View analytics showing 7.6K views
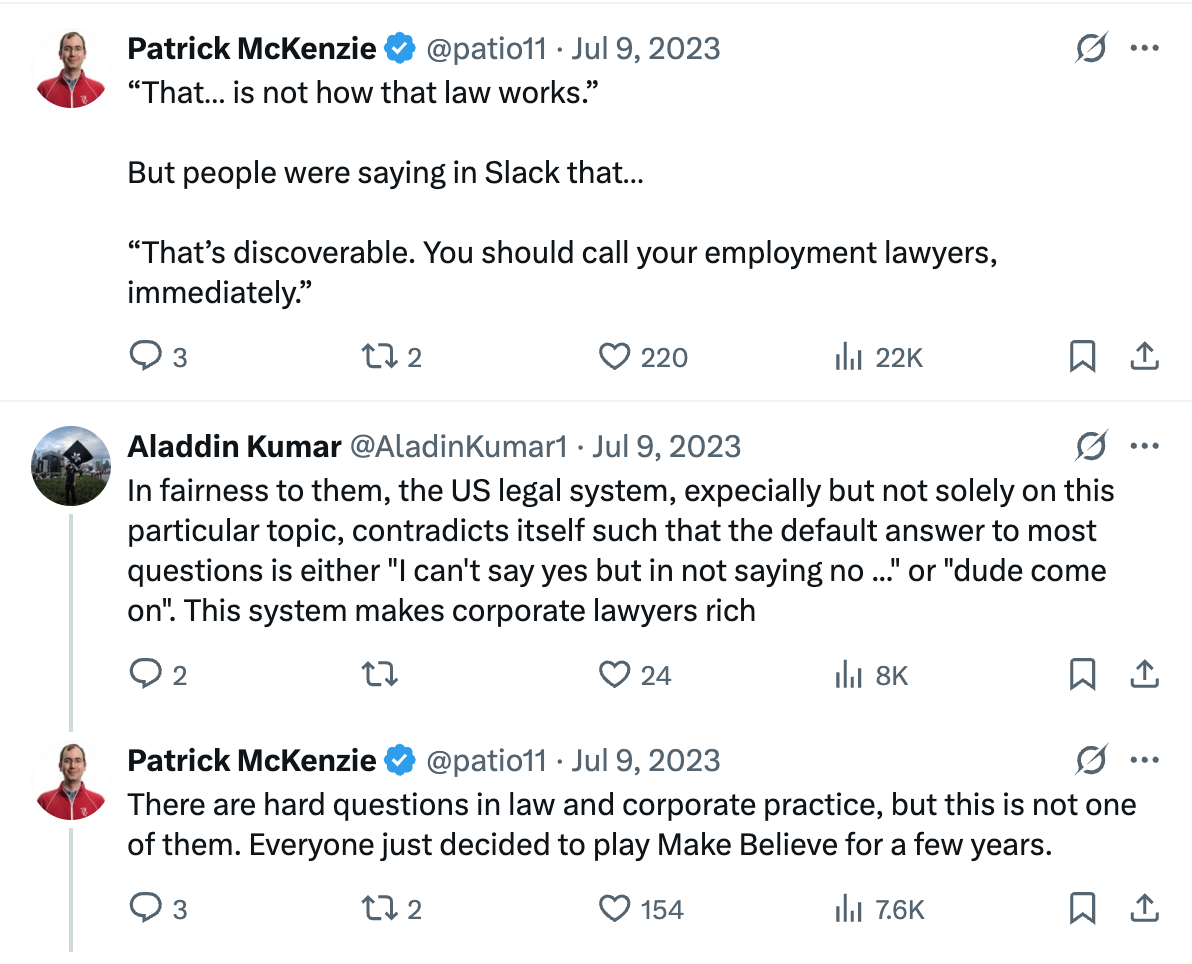This screenshot has height=964, width=1192. pos(880,909)
